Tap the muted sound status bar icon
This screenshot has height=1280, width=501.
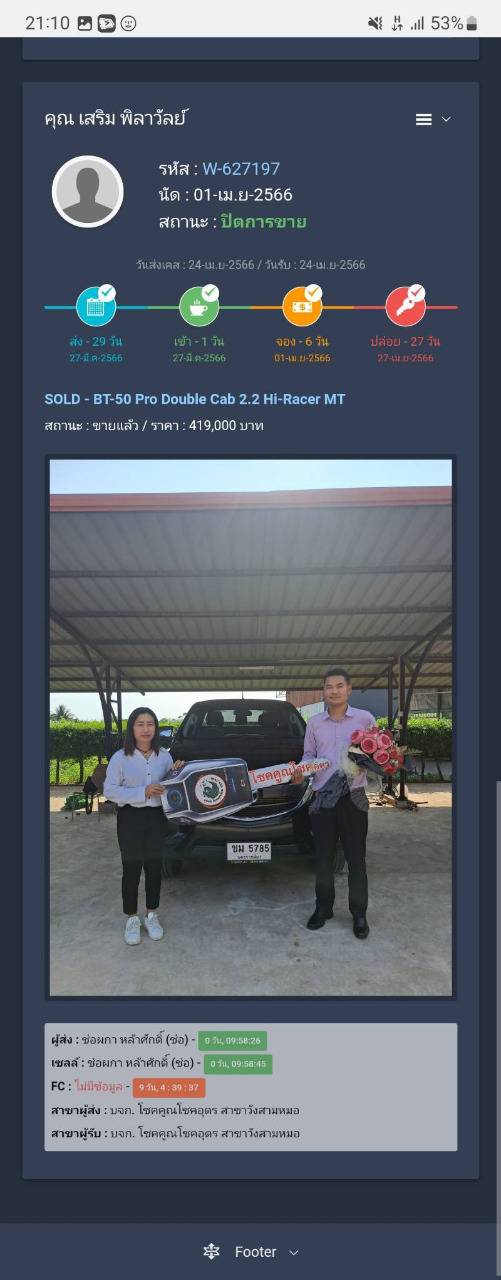tap(375, 23)
